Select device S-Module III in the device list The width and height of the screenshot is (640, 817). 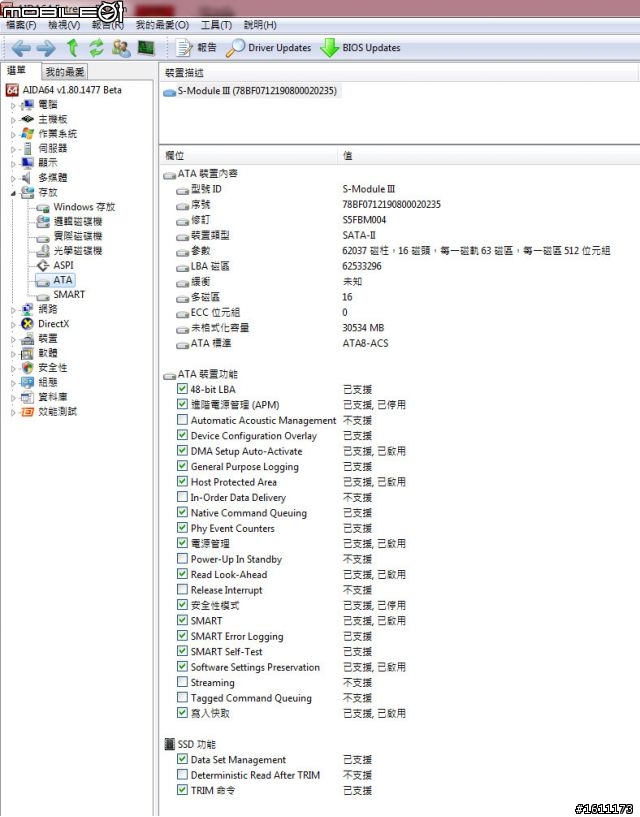tap(251, 91)
